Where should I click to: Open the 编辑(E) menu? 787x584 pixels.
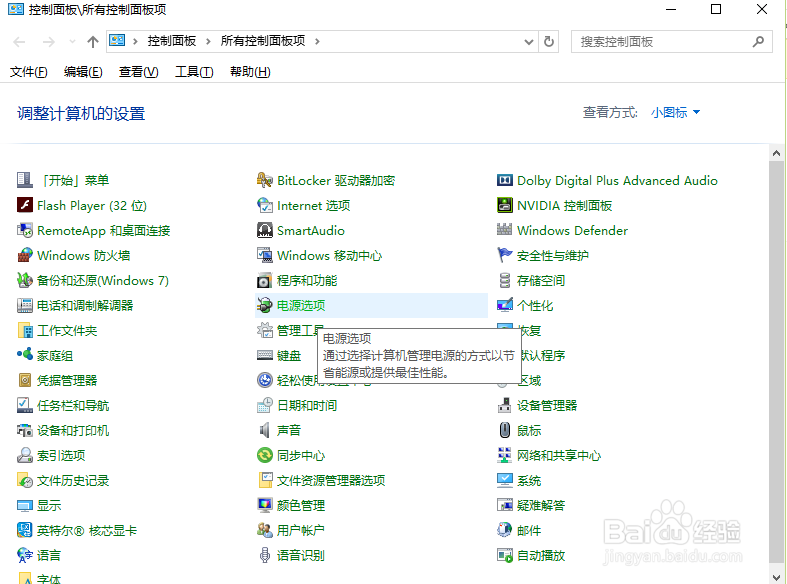tap(83, 72)
